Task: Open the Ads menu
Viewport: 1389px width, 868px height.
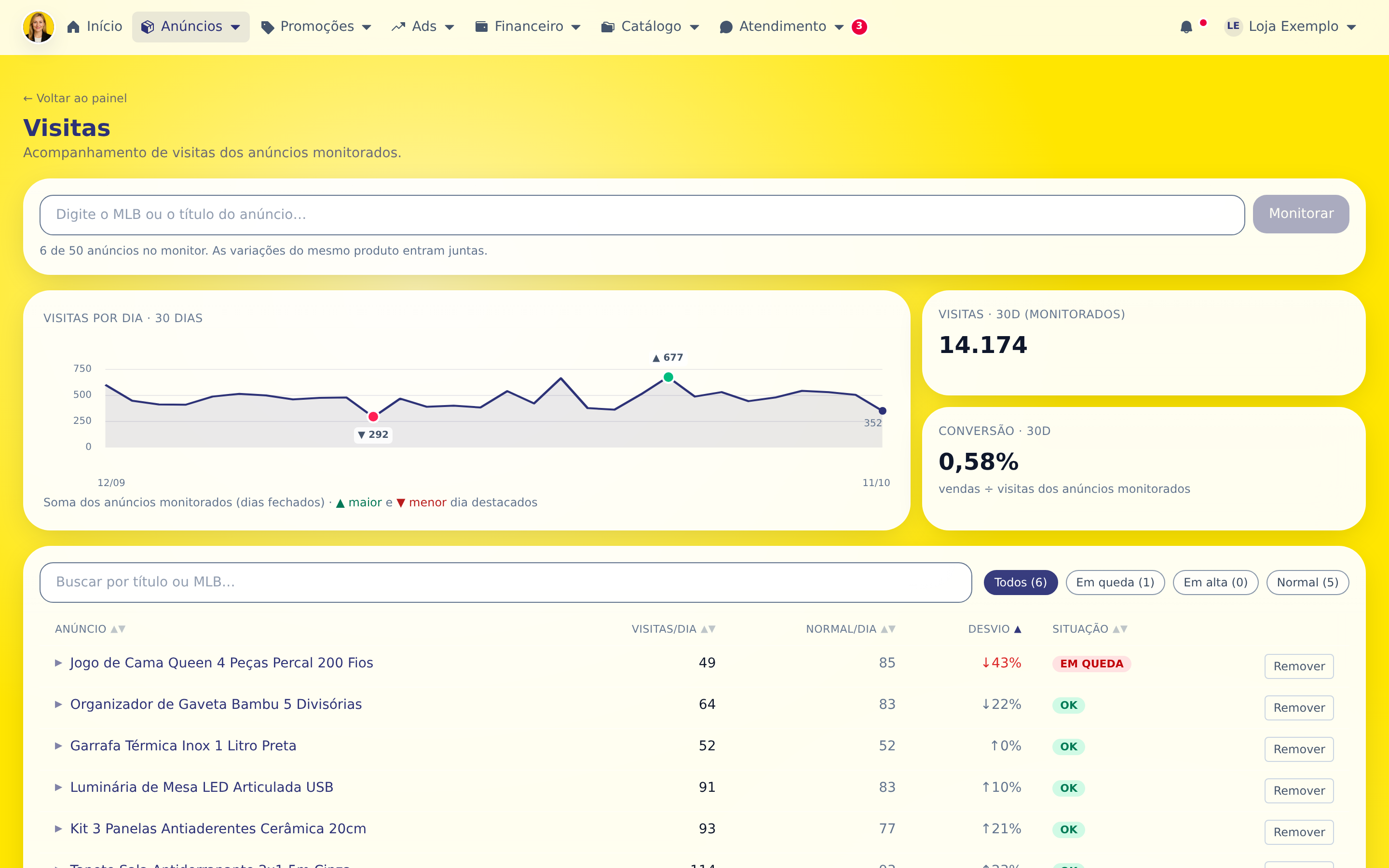Action: tap(422, 27)
